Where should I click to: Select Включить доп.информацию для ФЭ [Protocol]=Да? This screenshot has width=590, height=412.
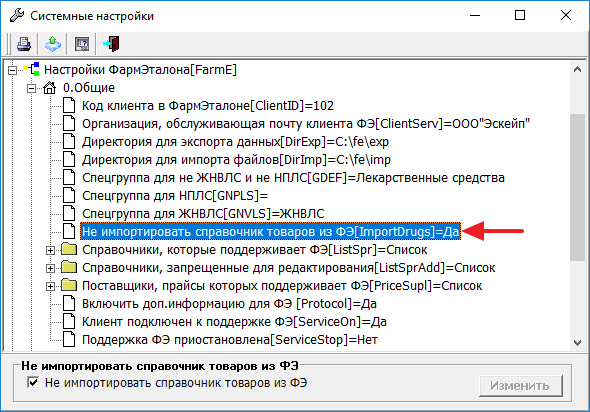click(x=229, y=304)
